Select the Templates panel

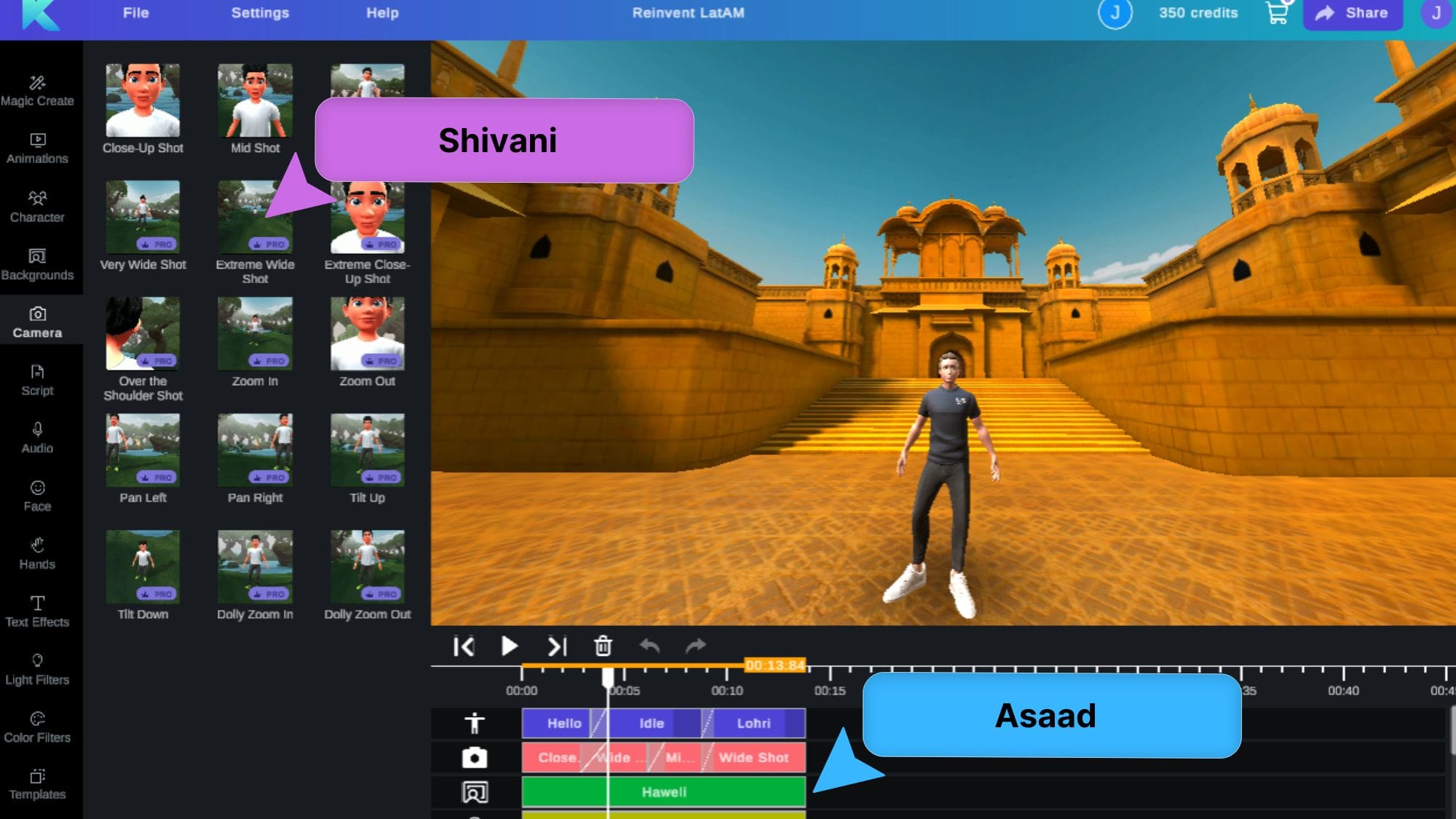pyautogui.click(x=37, y=783)
